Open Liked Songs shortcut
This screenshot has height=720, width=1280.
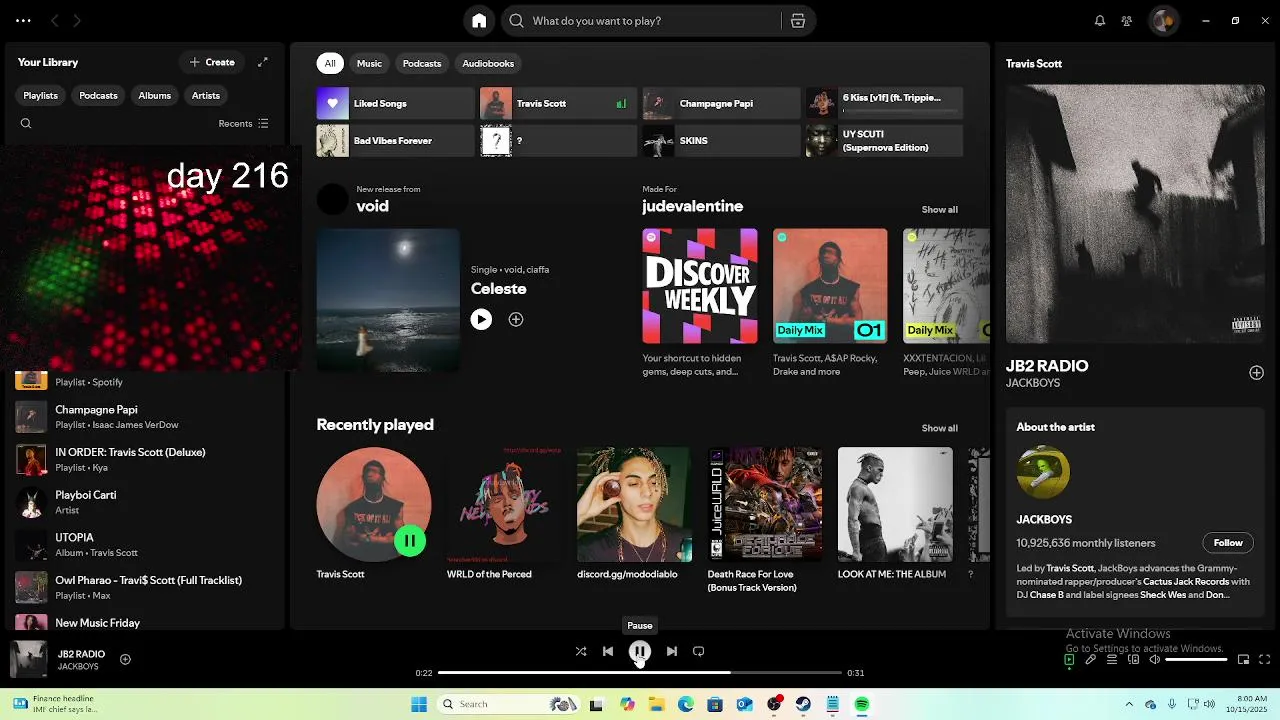pyautogui.click(x=395, y=103)
